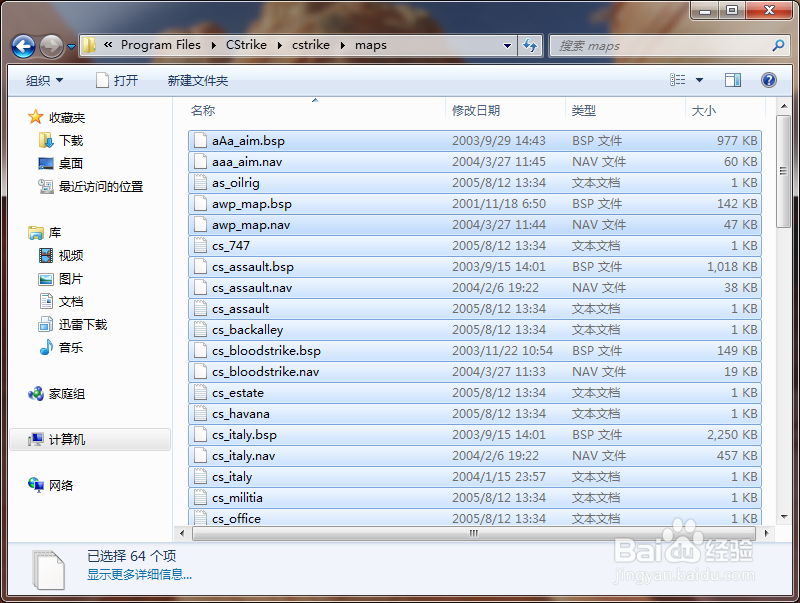Click the cs_bloodstrike.bsp file icon
The image size is (800, 603).
[201, 350]
